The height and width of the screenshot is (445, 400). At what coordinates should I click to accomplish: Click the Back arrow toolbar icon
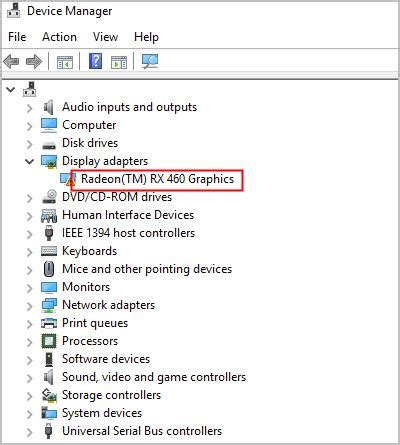coord(11,62)
